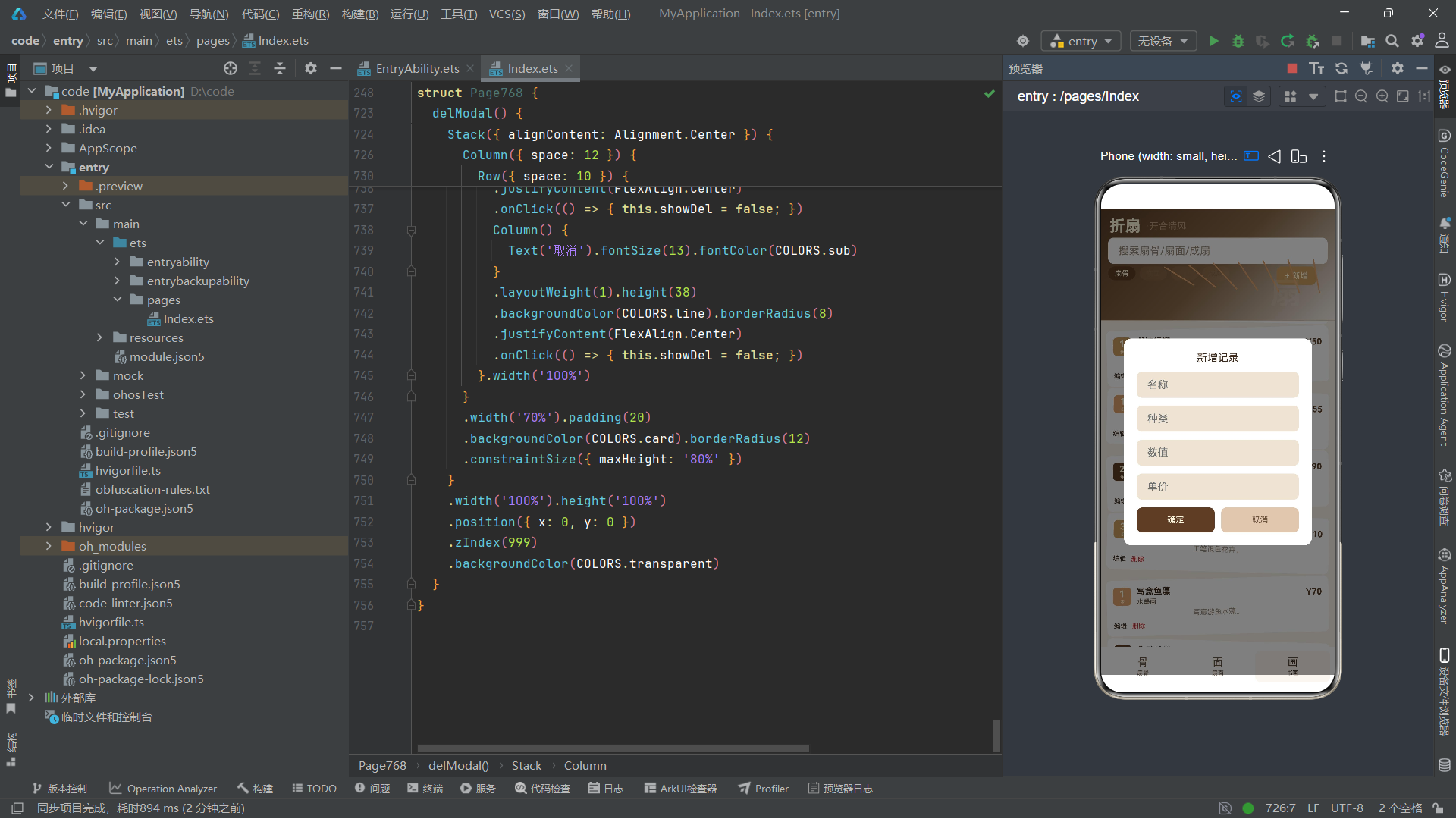Click 取消 button in the preview dialog
The height and width of the screenshot is (819, 1456).
[x=1260, y=519]
